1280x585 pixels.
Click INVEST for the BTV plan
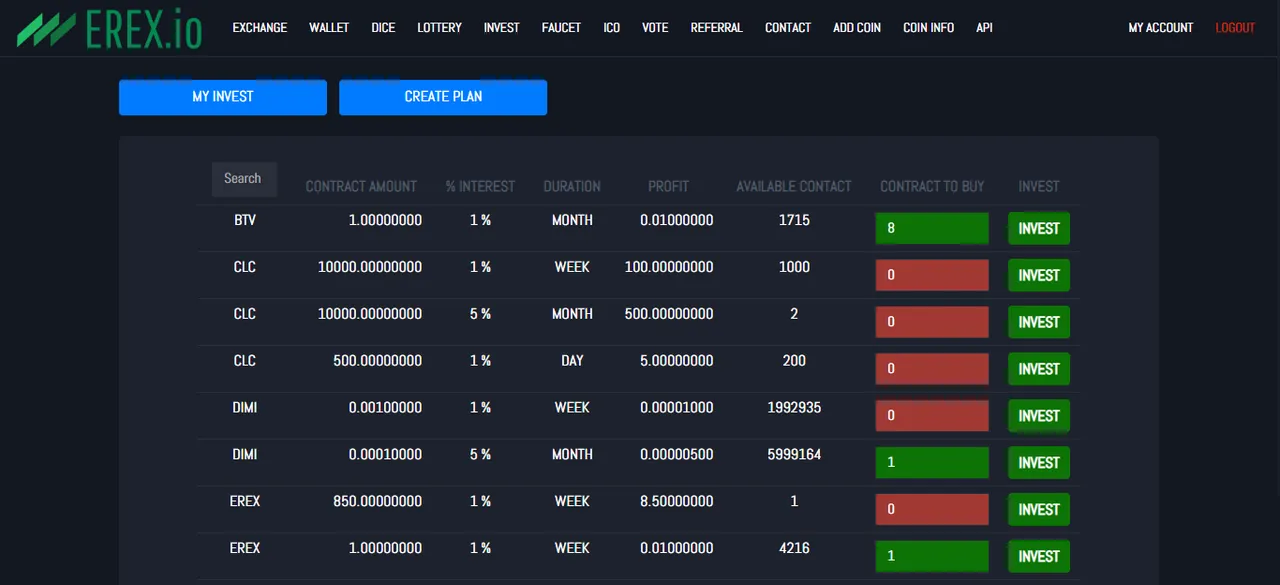point(1039,228)
